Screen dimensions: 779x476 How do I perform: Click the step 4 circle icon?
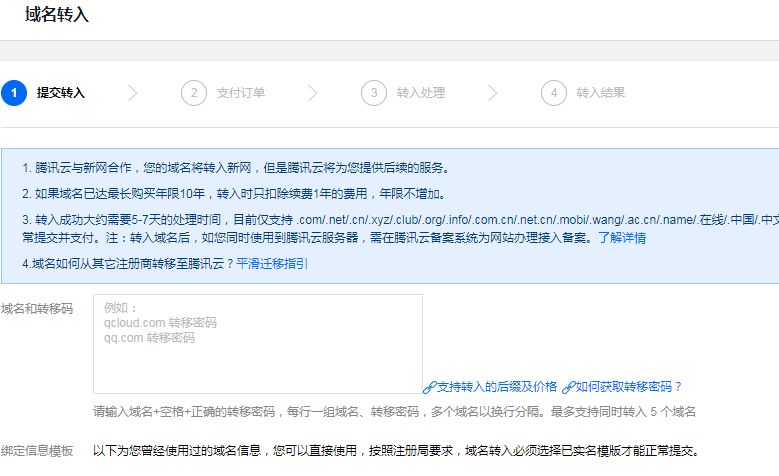tap(554, 93)
